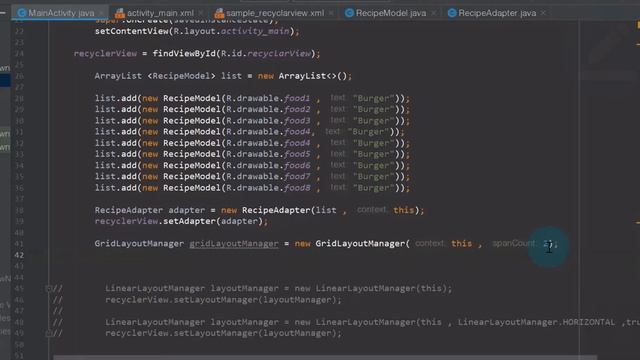
Task: Click the RecipeAdapter.java class icon
Action: coord(452,13)
